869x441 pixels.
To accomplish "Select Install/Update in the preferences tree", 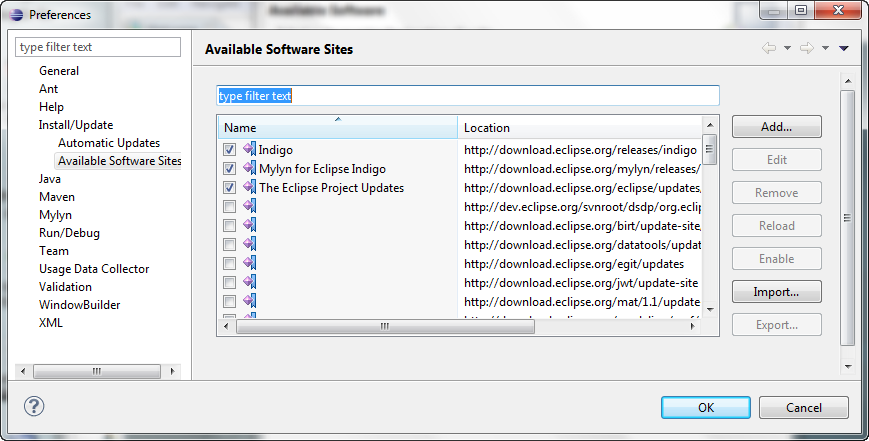I will coord(76,125).
